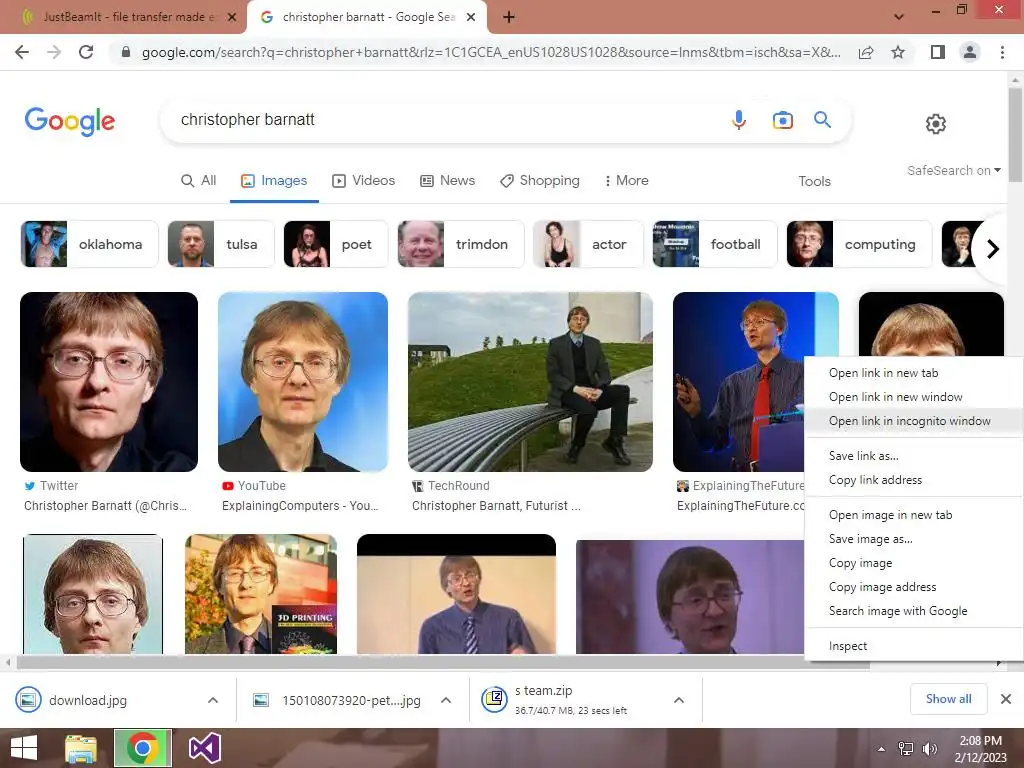Switch to the JustBeamIt browser tab
The height and width of the screenshot is (768, 1024).
pyautogui.click(x=123, y=17)
